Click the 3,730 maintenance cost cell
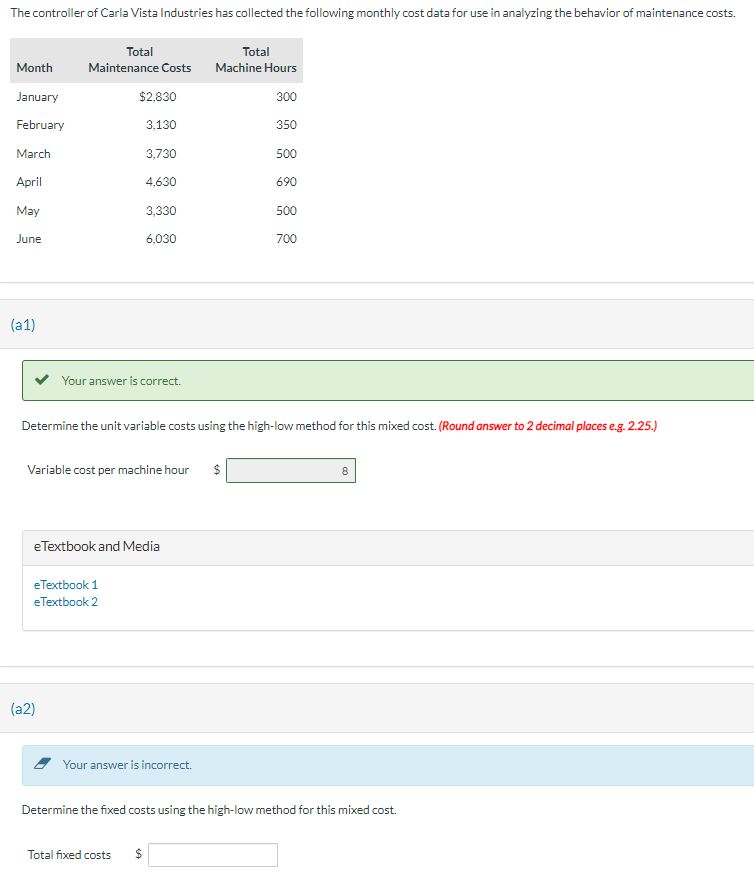754x885 pixels. [161, 154]
